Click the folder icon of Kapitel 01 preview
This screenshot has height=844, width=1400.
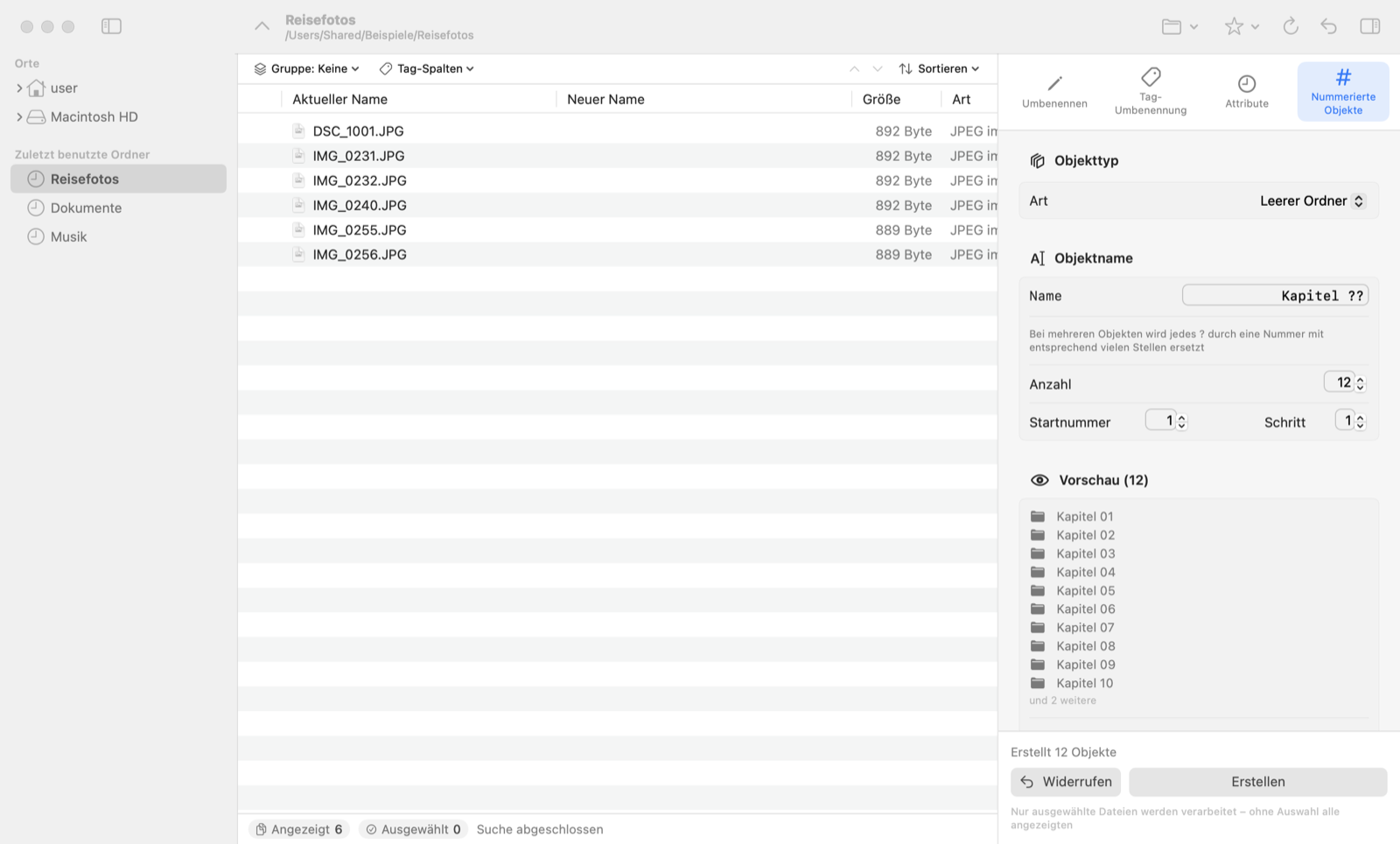point(1038,517)
